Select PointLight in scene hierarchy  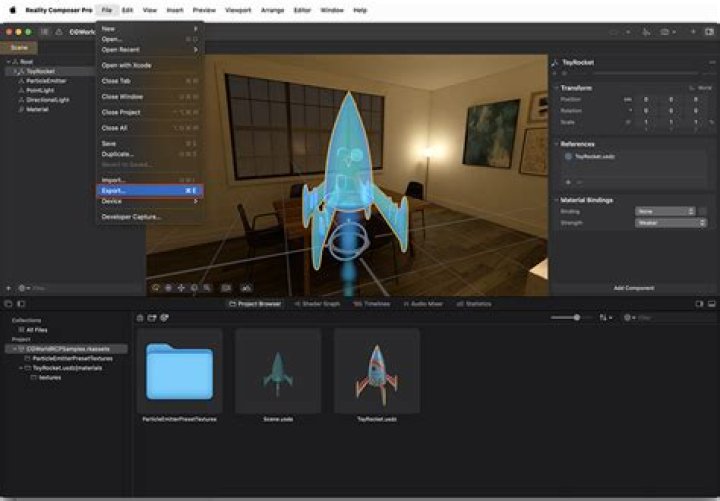point(40,90)
